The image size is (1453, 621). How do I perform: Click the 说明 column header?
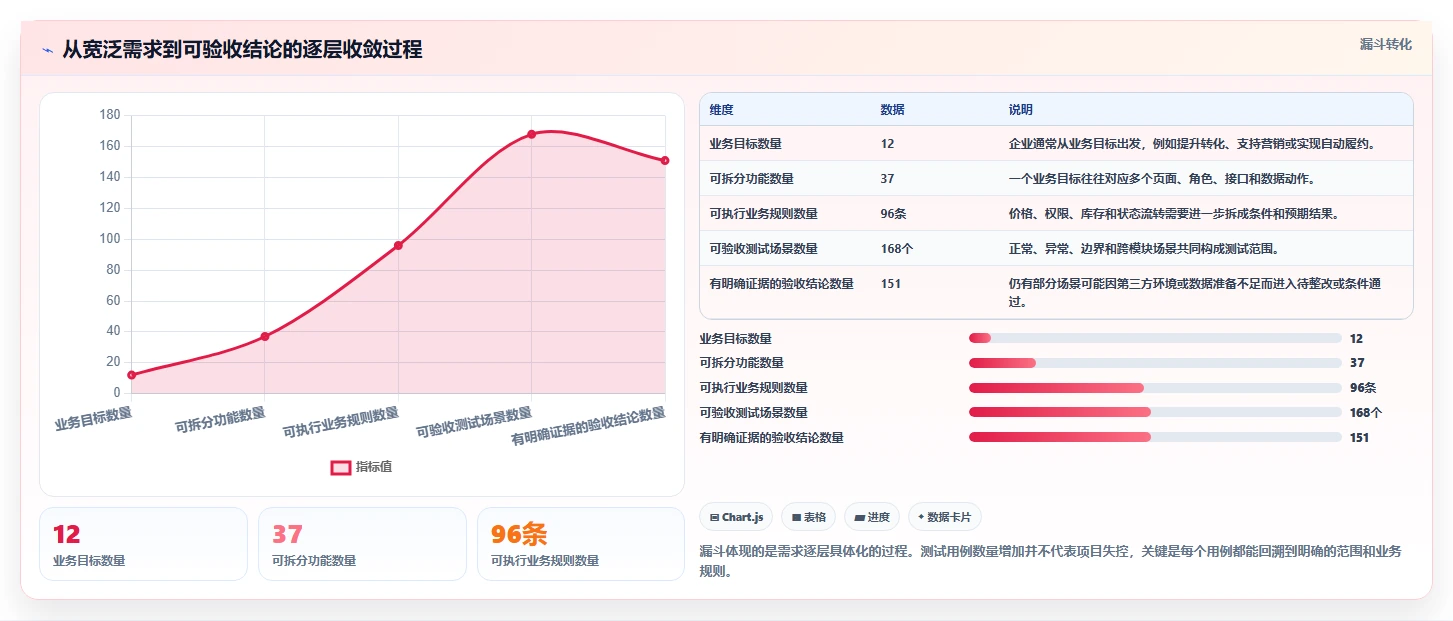(x=1021, y=110)
